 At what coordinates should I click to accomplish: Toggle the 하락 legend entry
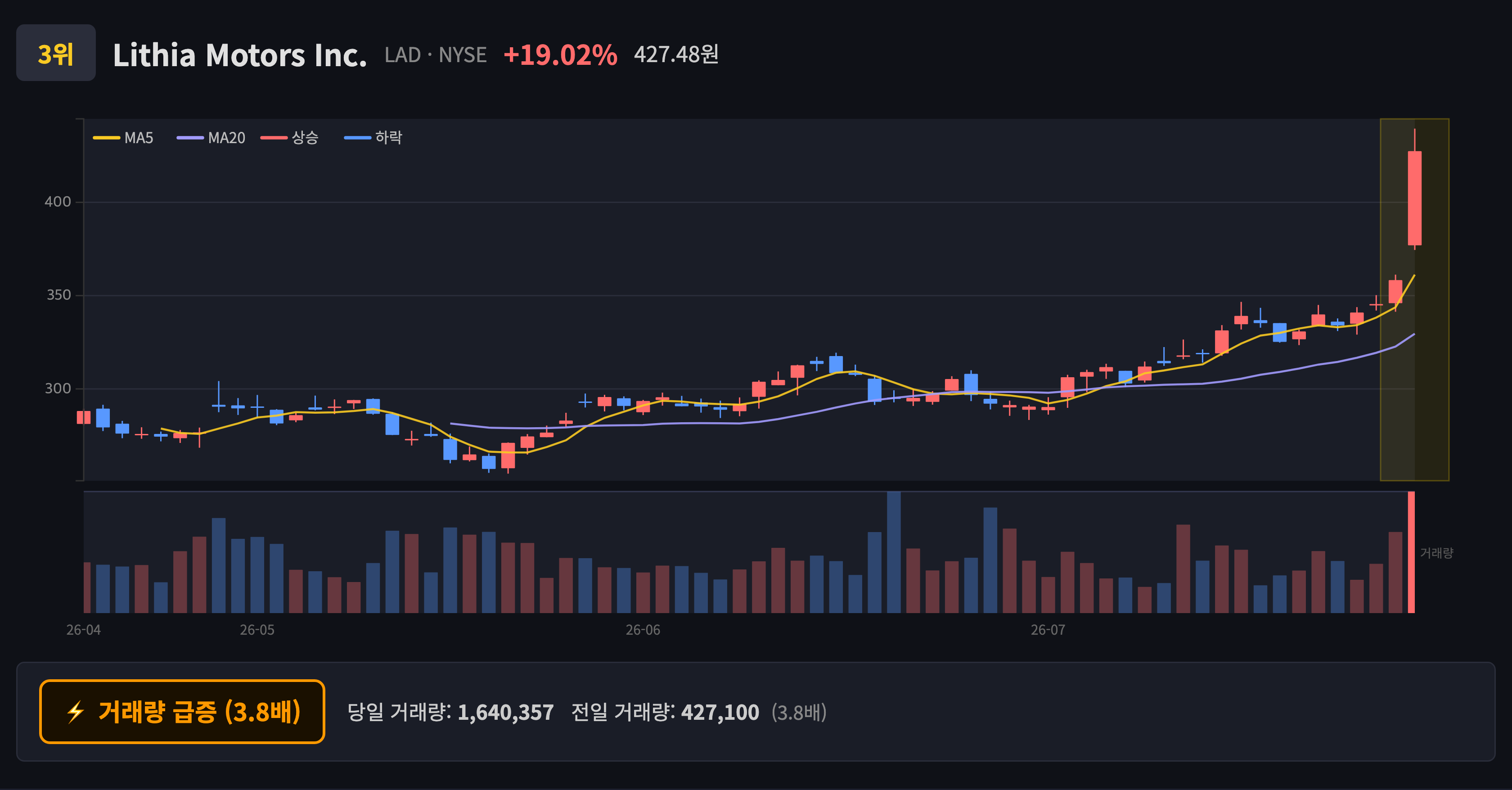(373, 138)
